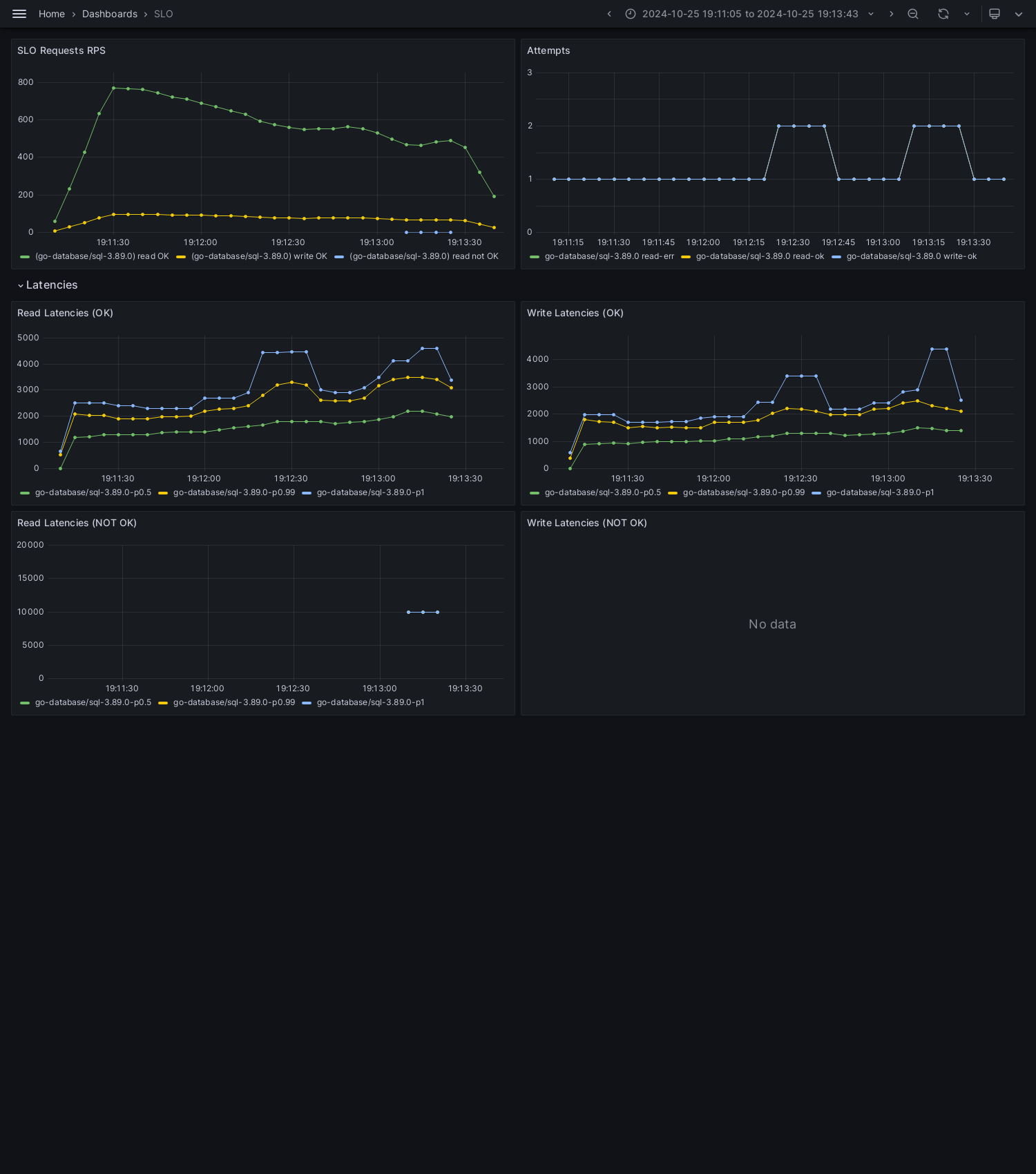Shift the time range backward
The width and height of the screenshot is (1036, 1174).
[609, 14]
